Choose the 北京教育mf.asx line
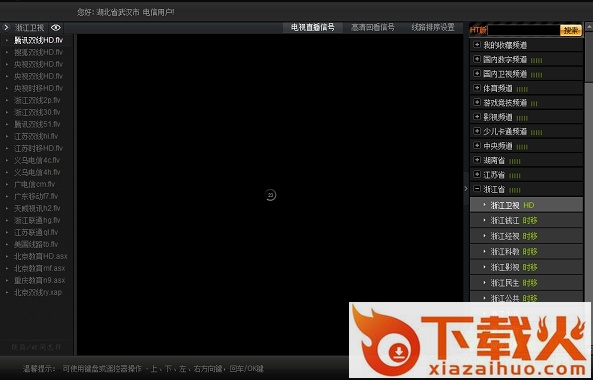Image resolution: width=593 pixels, height=380 pixels. (39, 268)
